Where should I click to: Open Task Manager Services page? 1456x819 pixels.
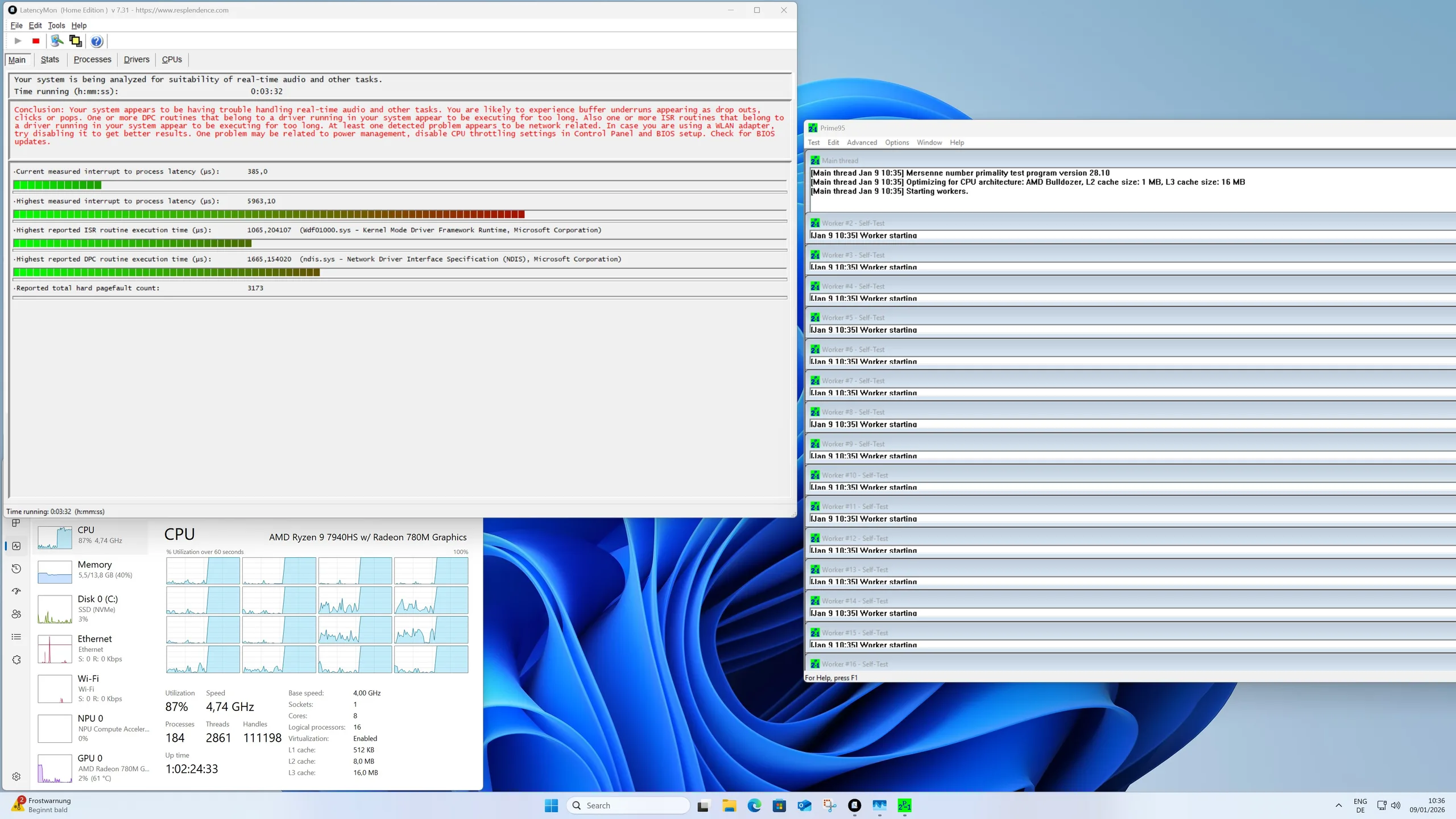tap(16, 660)
